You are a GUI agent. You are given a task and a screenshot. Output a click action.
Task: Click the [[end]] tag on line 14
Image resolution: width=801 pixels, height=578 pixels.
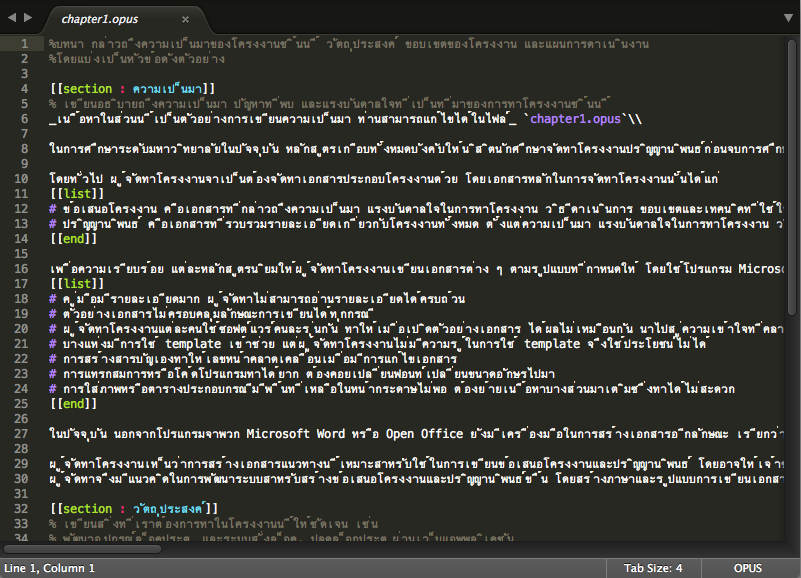[x=74, y=239]
